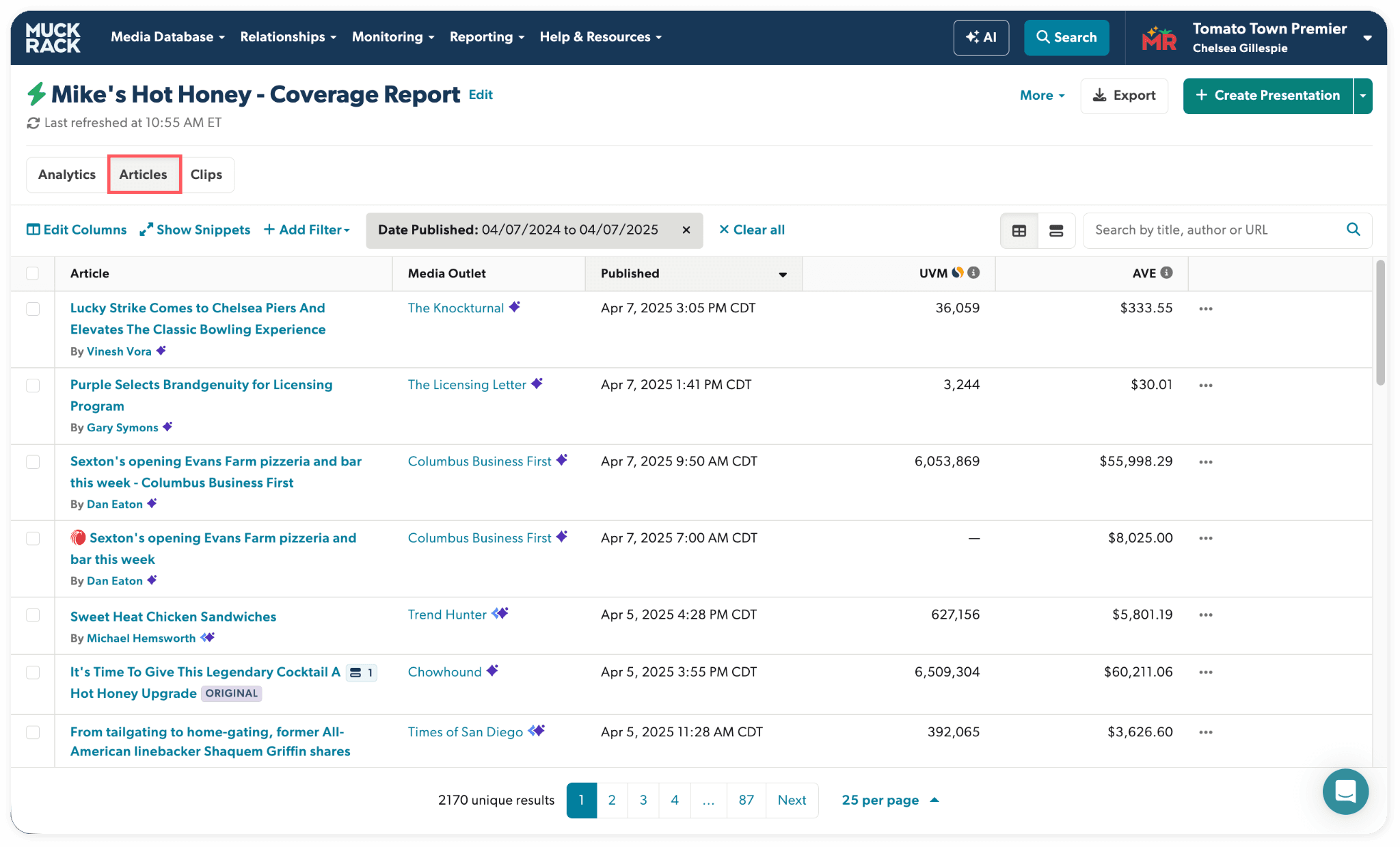
Task: Open the Add Filter dropdown
Action: [307, 230]
